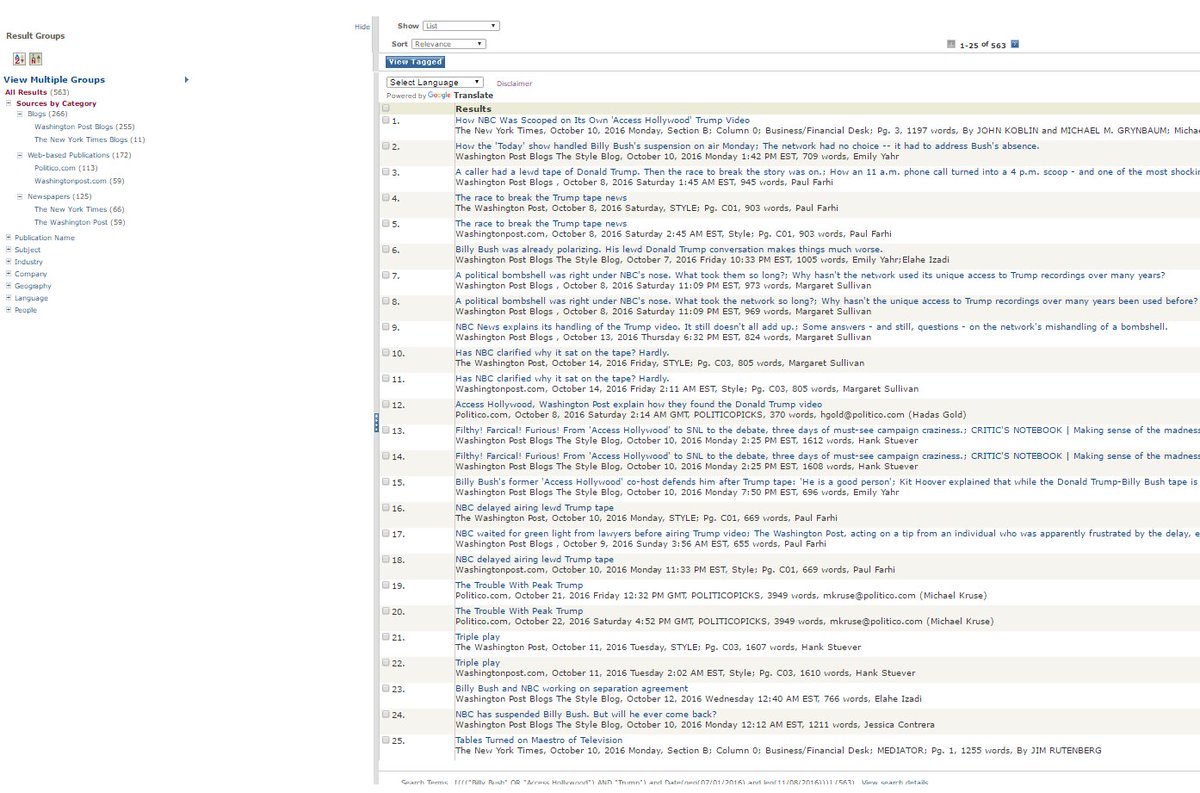Check the box for result 25
This screenshot has height=793, width=1200.
386,740
